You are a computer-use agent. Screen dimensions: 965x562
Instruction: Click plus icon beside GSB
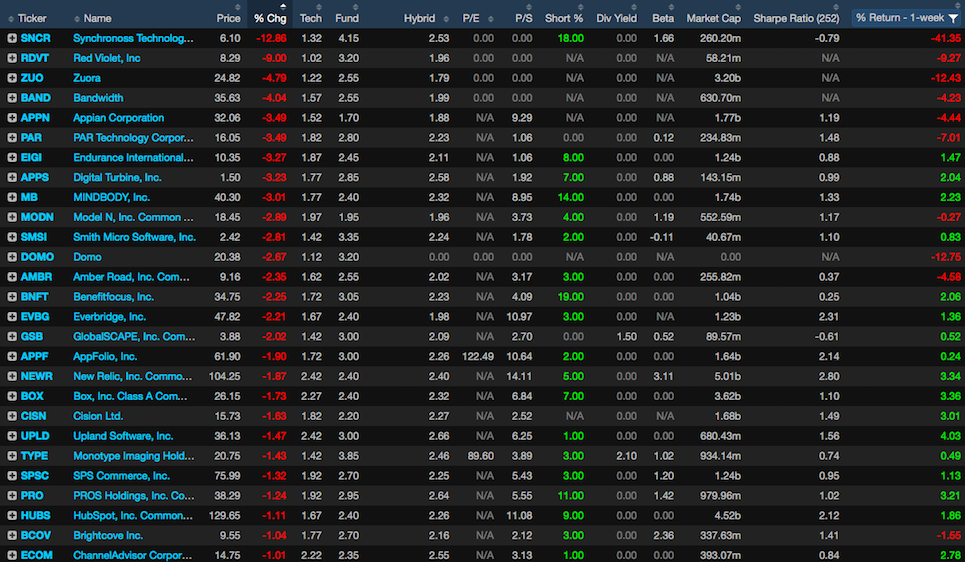[x=12, y=337]
